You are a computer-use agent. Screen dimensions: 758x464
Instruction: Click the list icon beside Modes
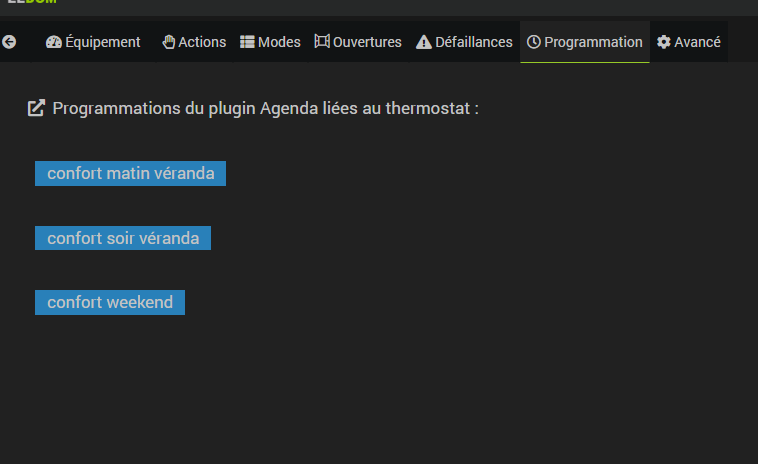[x=247, y=42]
